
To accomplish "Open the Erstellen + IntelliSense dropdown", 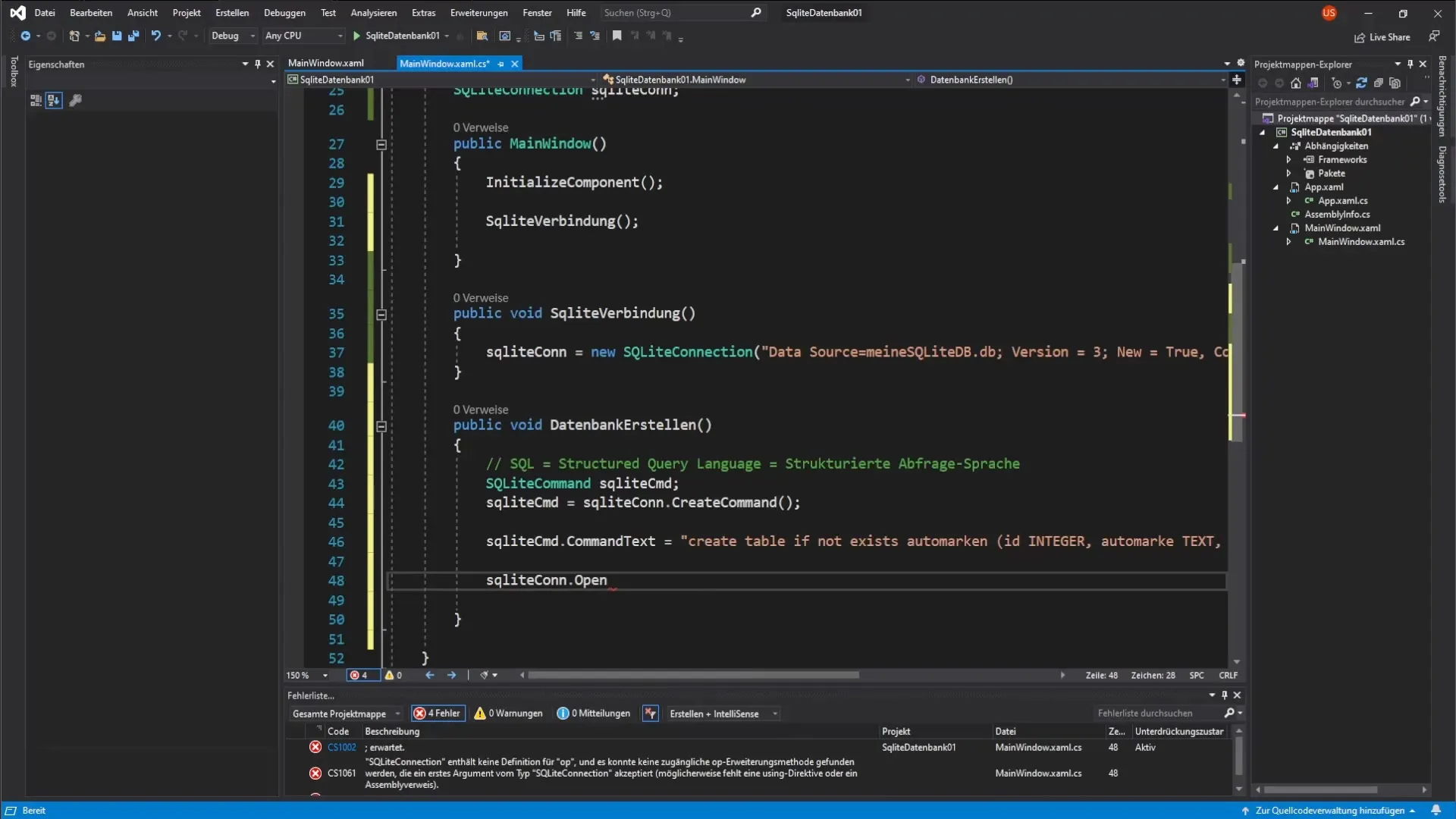I will pos(723,714).
